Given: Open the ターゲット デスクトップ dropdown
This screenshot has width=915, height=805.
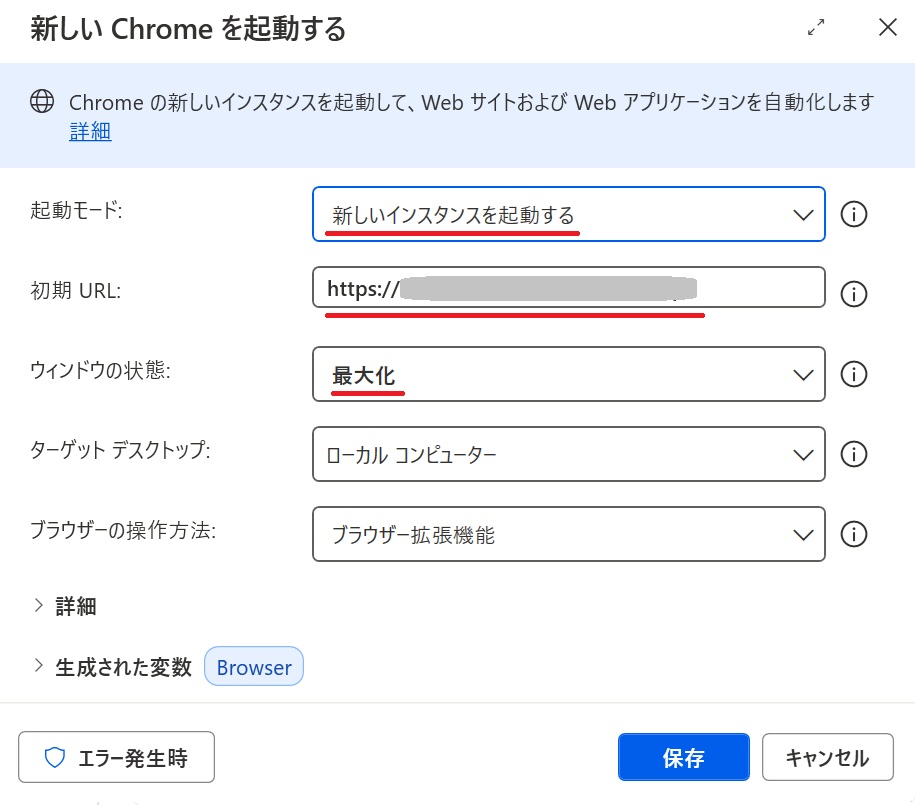Looking at the screenshot, I should tap(568, 454).
